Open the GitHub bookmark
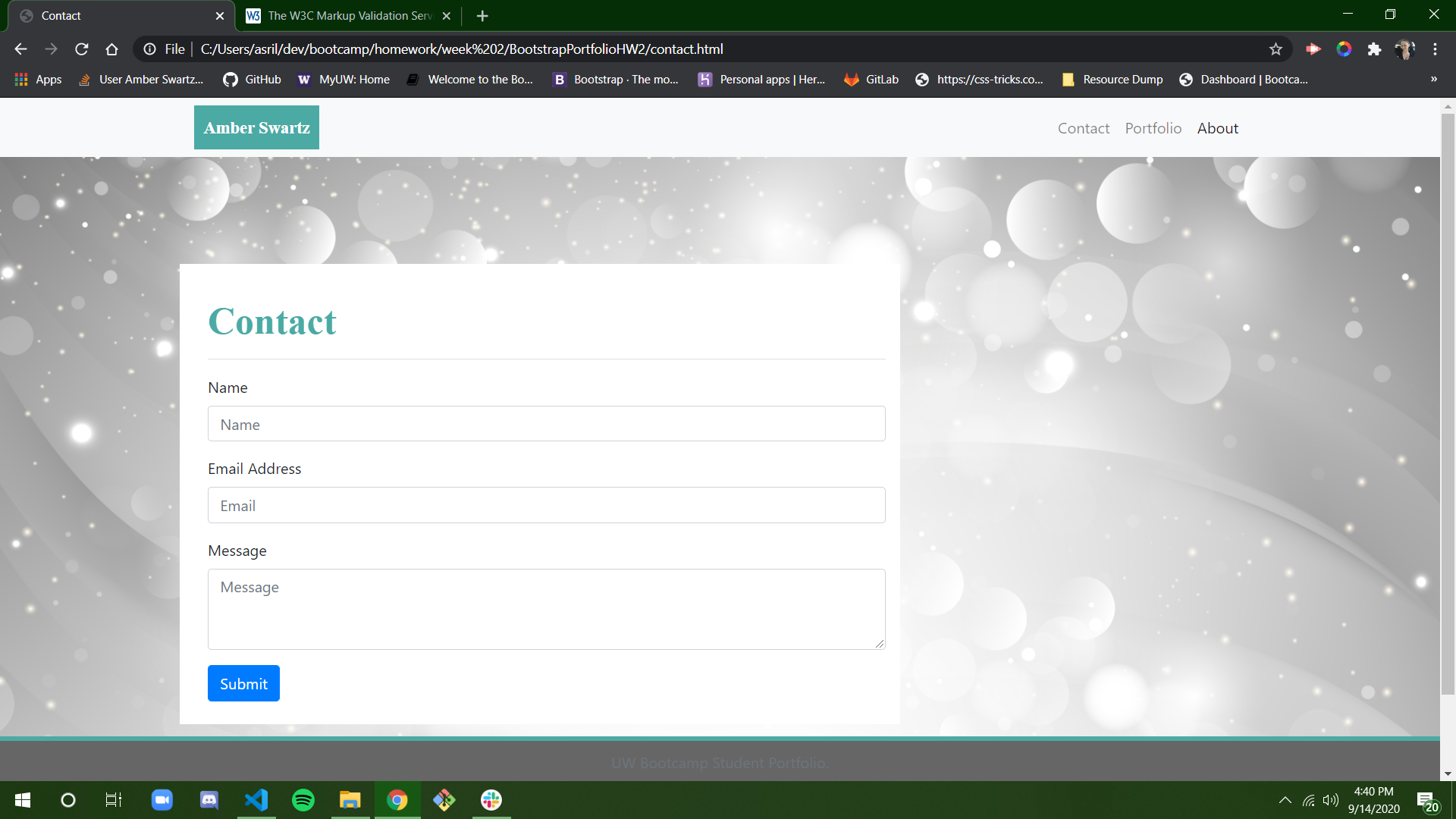 point(253,80)
